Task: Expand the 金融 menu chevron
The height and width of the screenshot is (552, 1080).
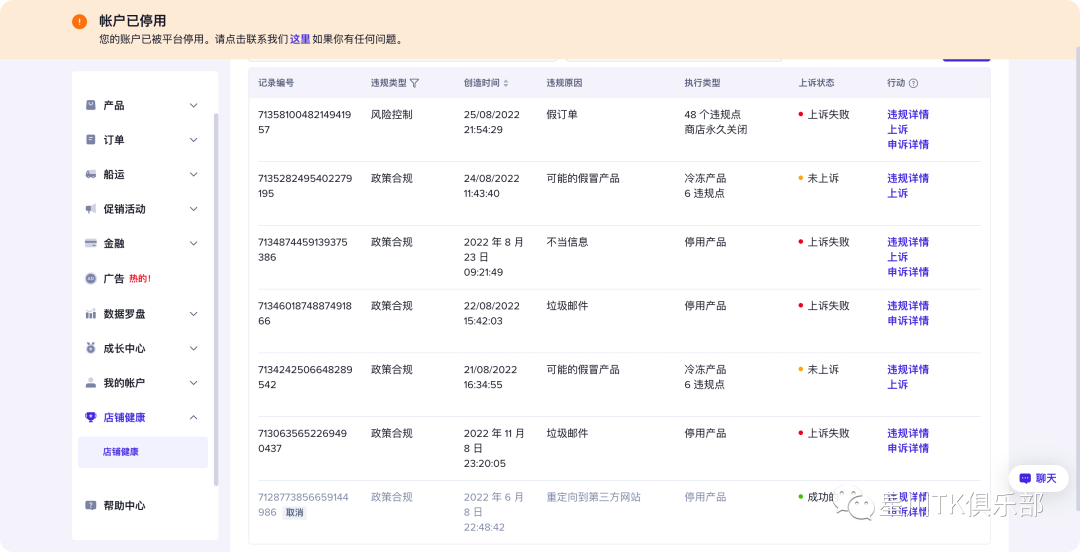Action: pos(194,243)
